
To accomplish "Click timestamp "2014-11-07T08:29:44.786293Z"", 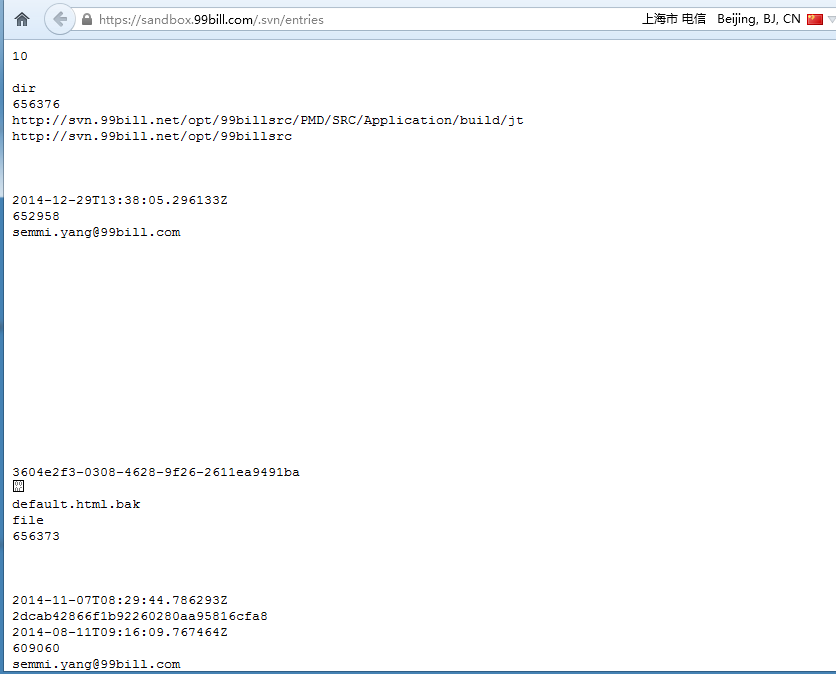I will [x=120, y=600].
